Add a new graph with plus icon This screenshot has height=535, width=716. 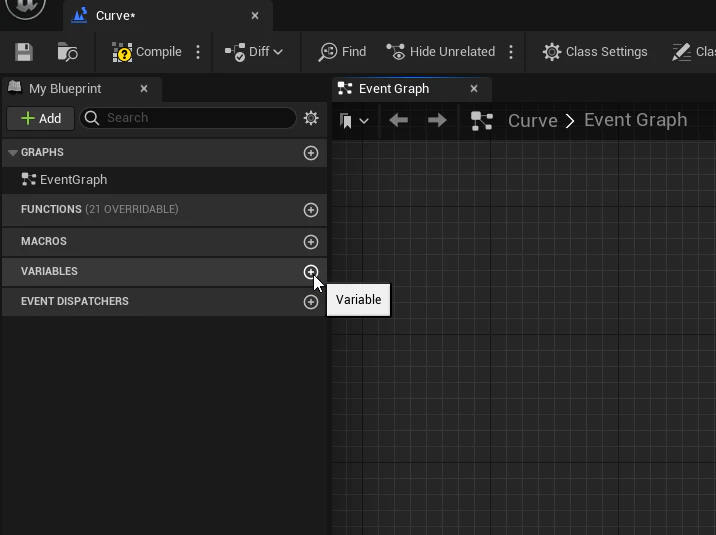click(x=311, y=153)
